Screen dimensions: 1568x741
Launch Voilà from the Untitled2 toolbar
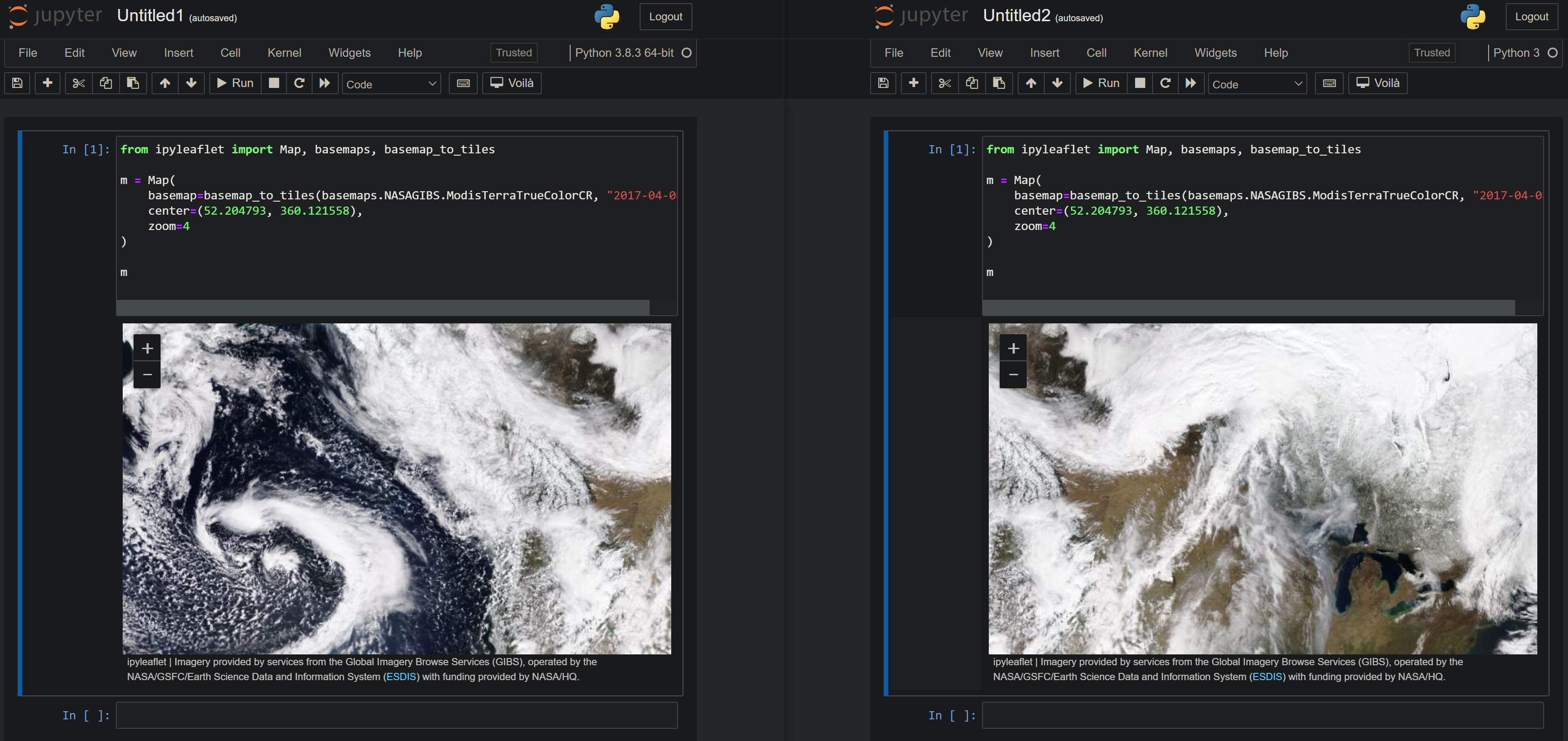1378,83
